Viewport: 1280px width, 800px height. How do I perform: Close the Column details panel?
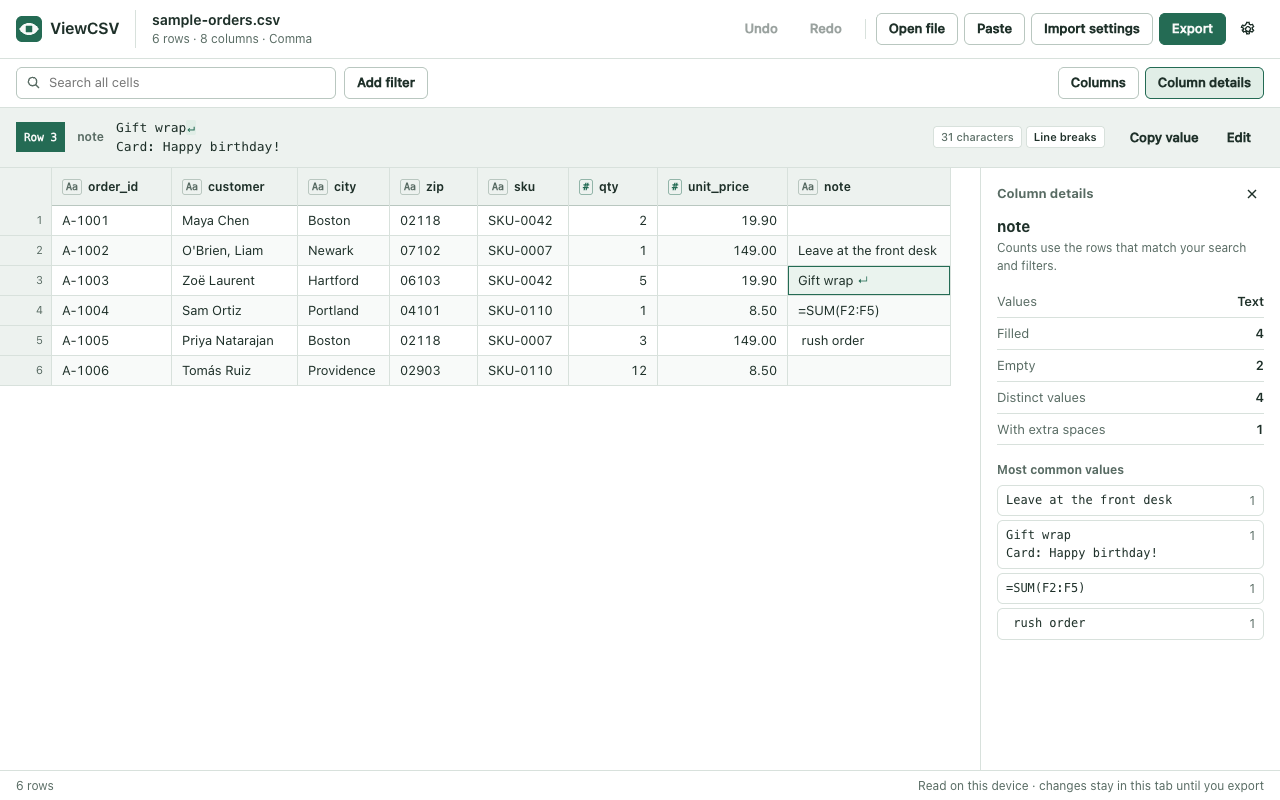(x=1252, y=194)
